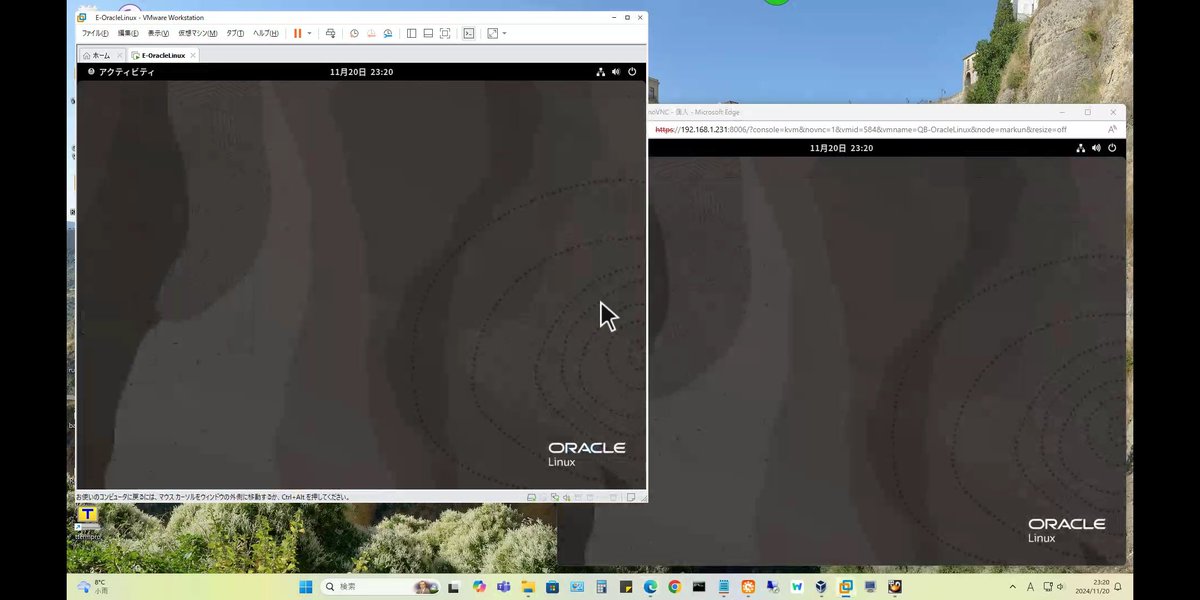The image size is (1200, 600).
Task: Open network icon in noVNC guest top bar
Action: 1081,148
